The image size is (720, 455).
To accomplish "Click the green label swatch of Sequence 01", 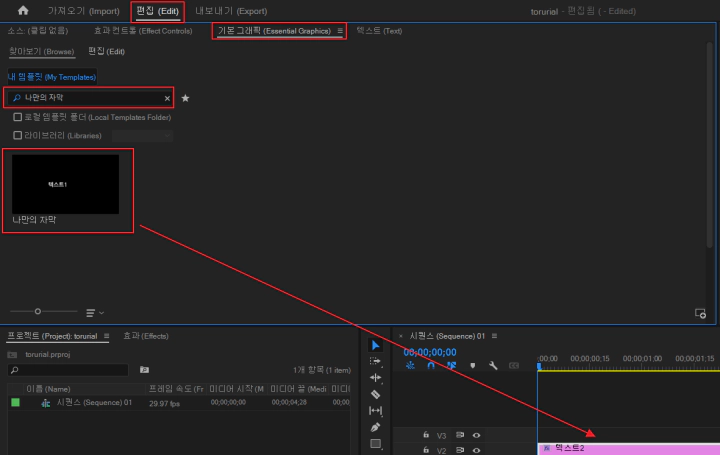I will 16,403.
